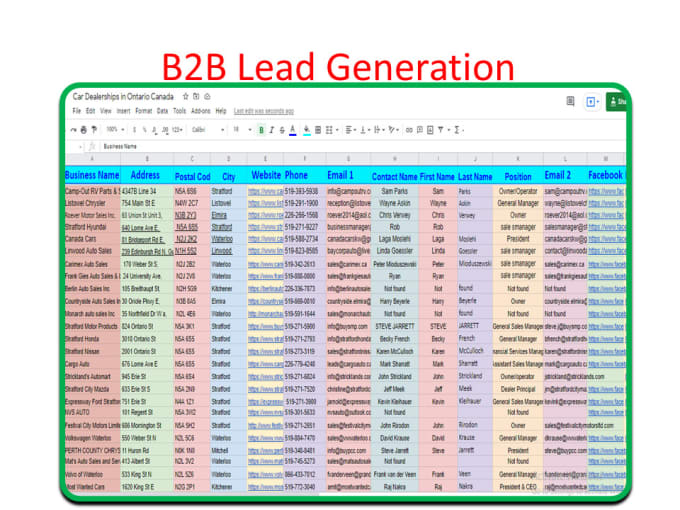Select the 'STEVE JARRETT' contact name cell
Image resolution: width=680 pixels, height=510 pixels.
(x=394, y=327)
